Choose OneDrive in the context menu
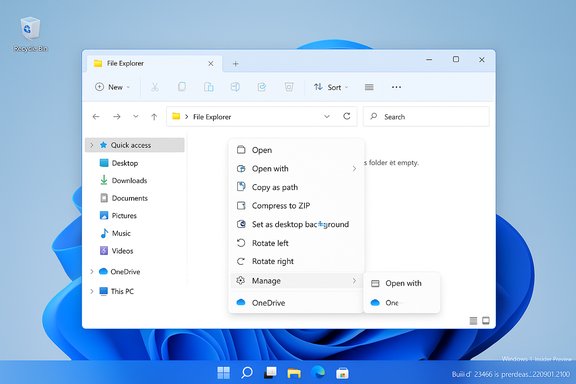The image size is (576, 384). (296, 303)
